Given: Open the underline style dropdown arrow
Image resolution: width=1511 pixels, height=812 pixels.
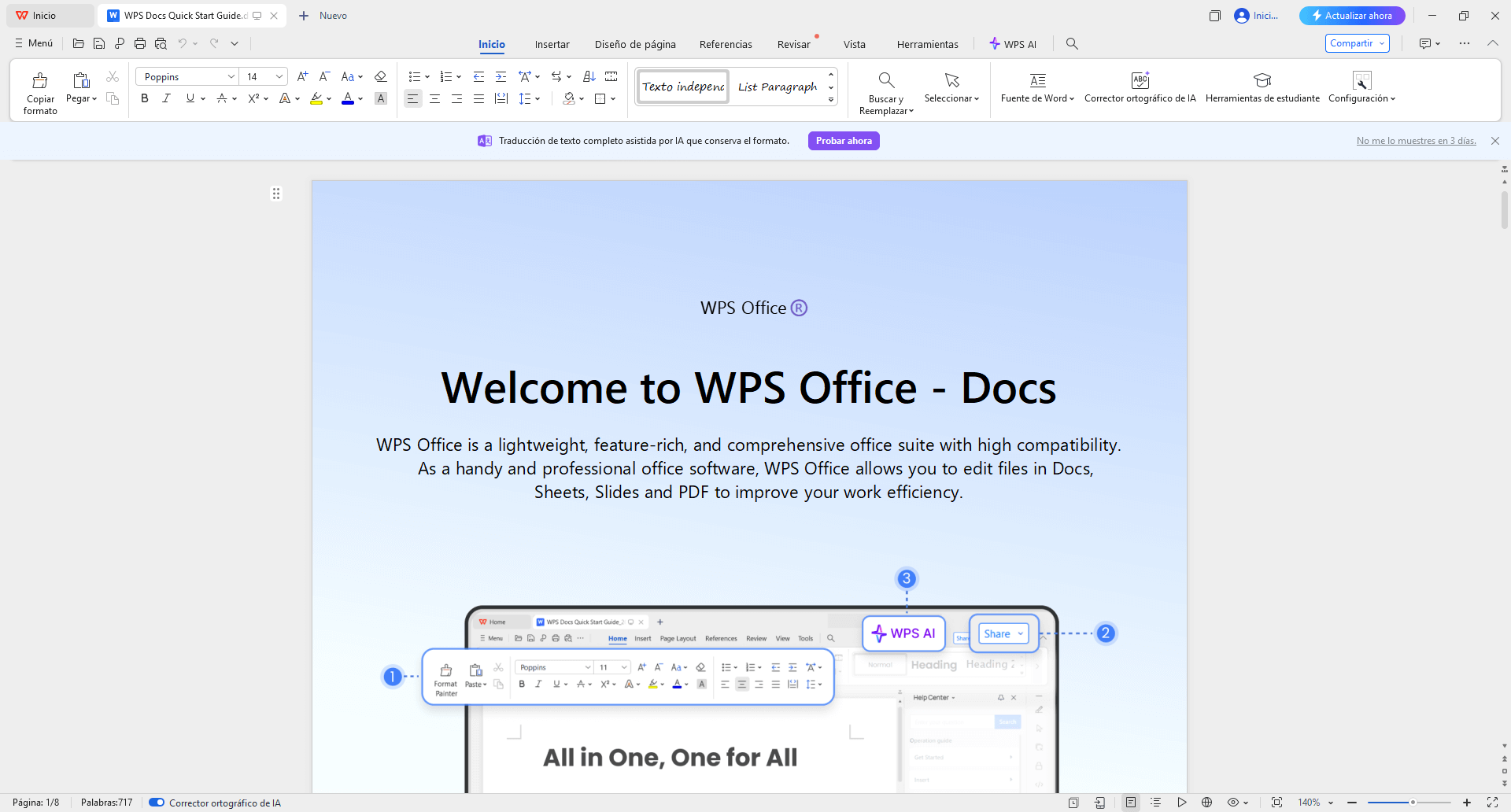Looking at the screenshot, I should point(203,99).
